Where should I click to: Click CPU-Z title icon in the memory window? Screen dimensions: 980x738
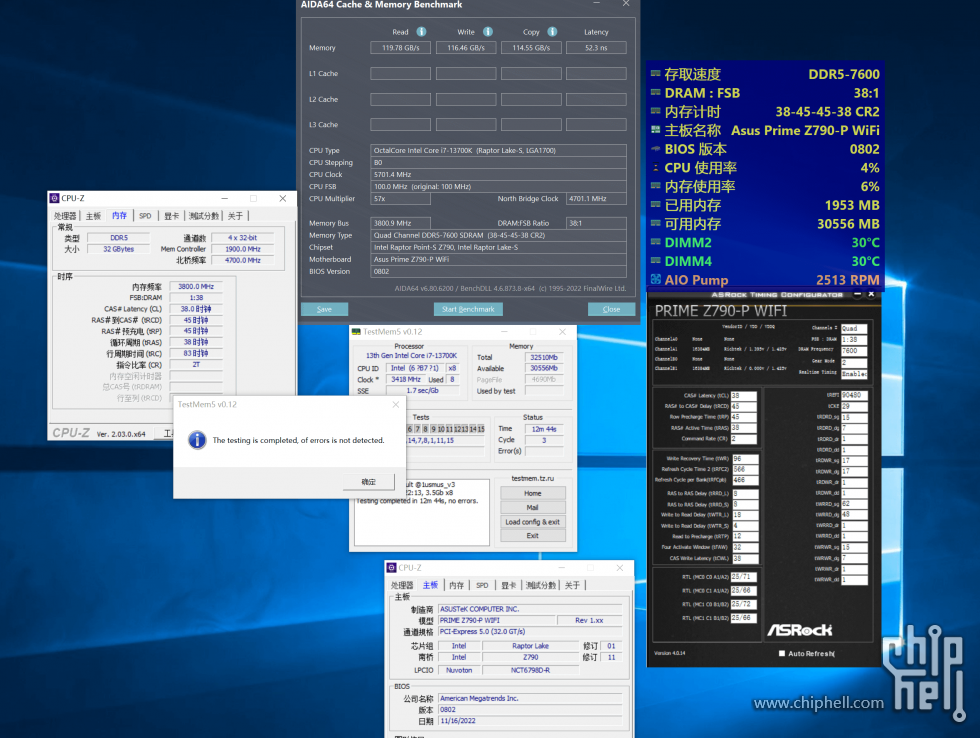point(54,198)
